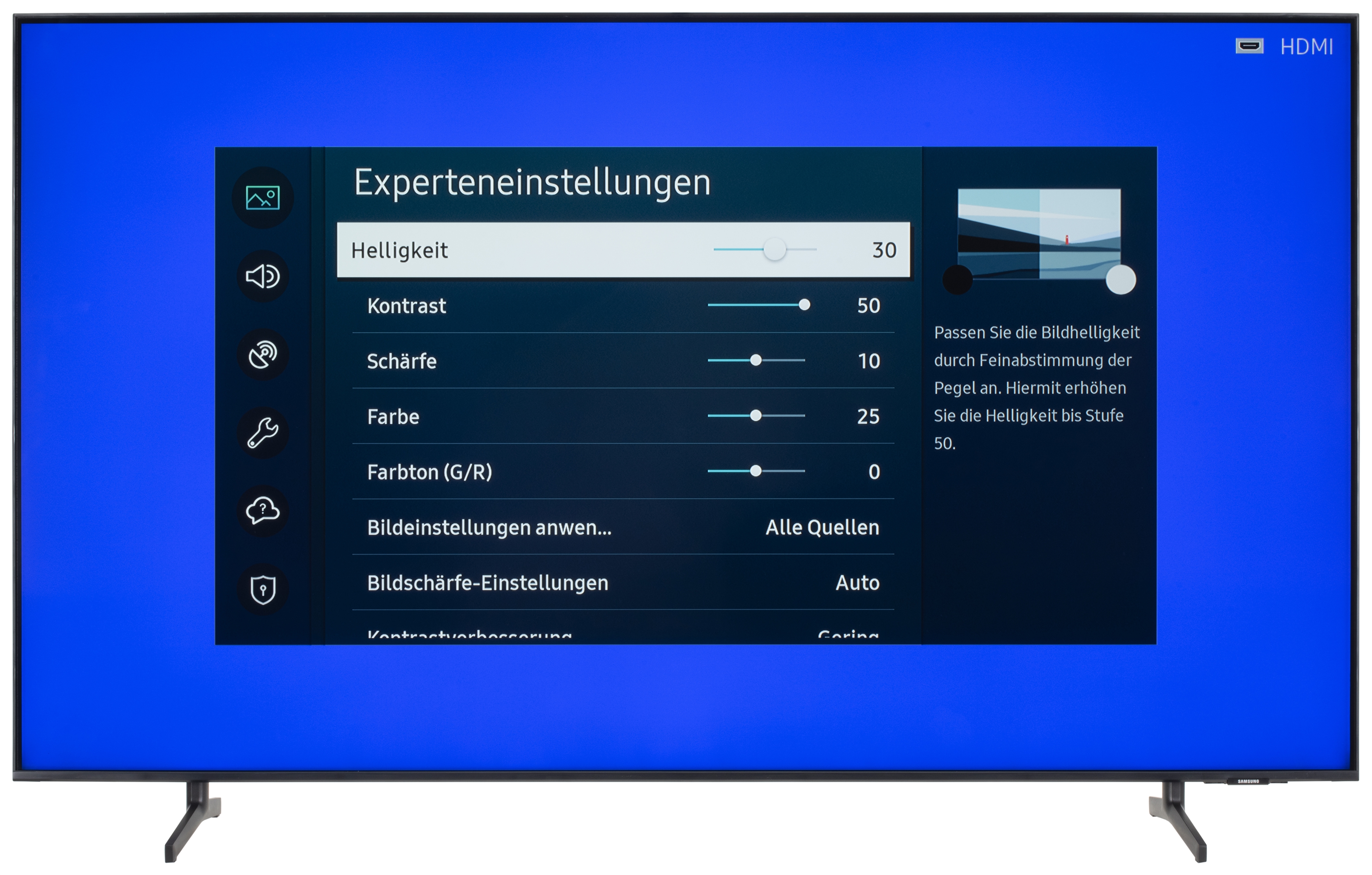Click the Kontrast slider at value 50

[x=805, y=306]
